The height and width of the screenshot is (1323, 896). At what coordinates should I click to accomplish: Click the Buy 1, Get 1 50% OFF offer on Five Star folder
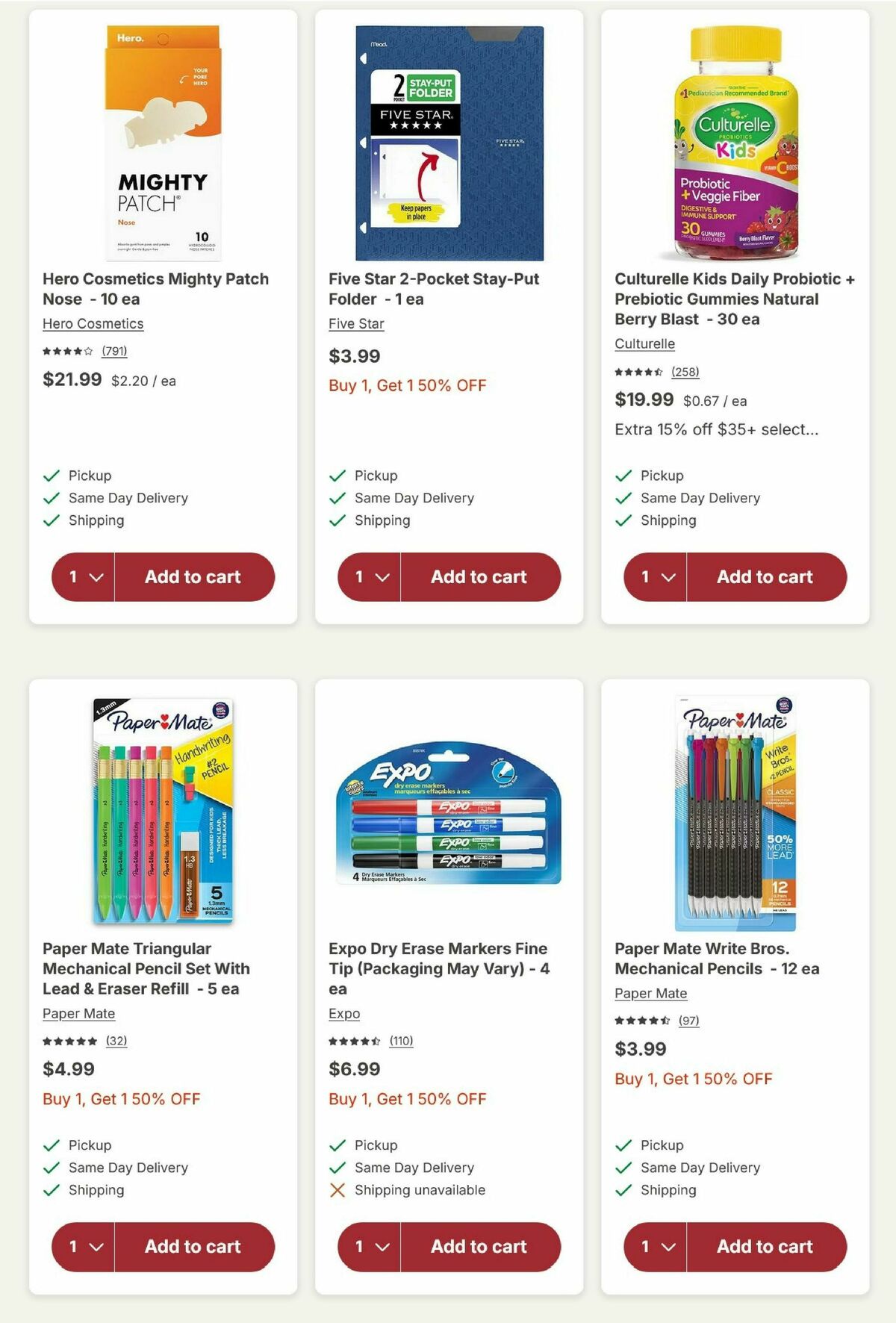click(x=407, y=385)
